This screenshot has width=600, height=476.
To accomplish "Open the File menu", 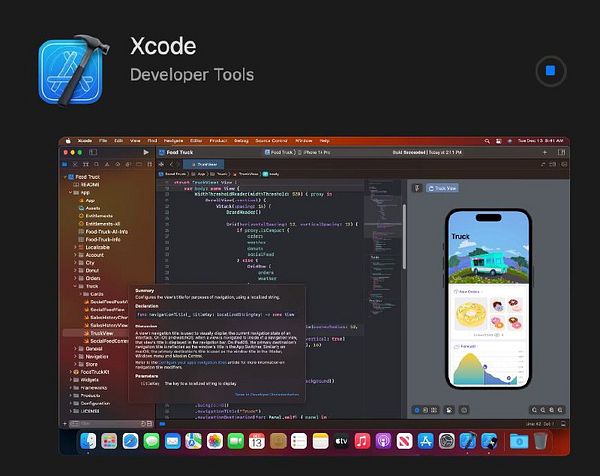I will [103, 141].
